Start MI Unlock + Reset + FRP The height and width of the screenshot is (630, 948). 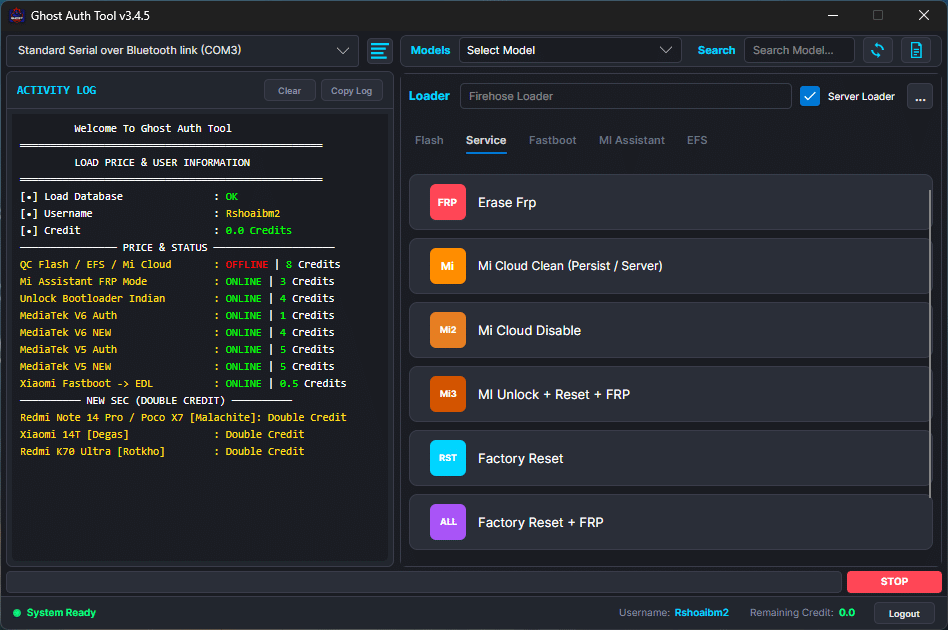670,394
